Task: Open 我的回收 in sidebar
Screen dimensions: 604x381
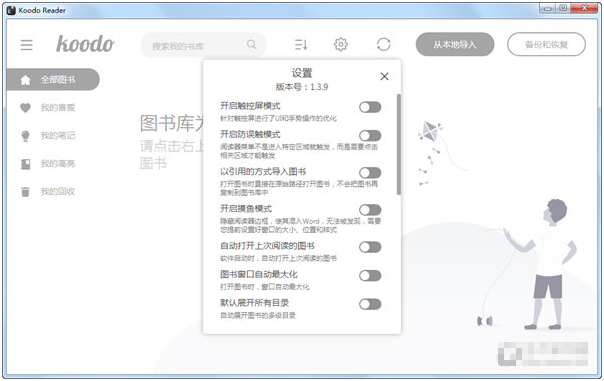Action: pos(58,191)
